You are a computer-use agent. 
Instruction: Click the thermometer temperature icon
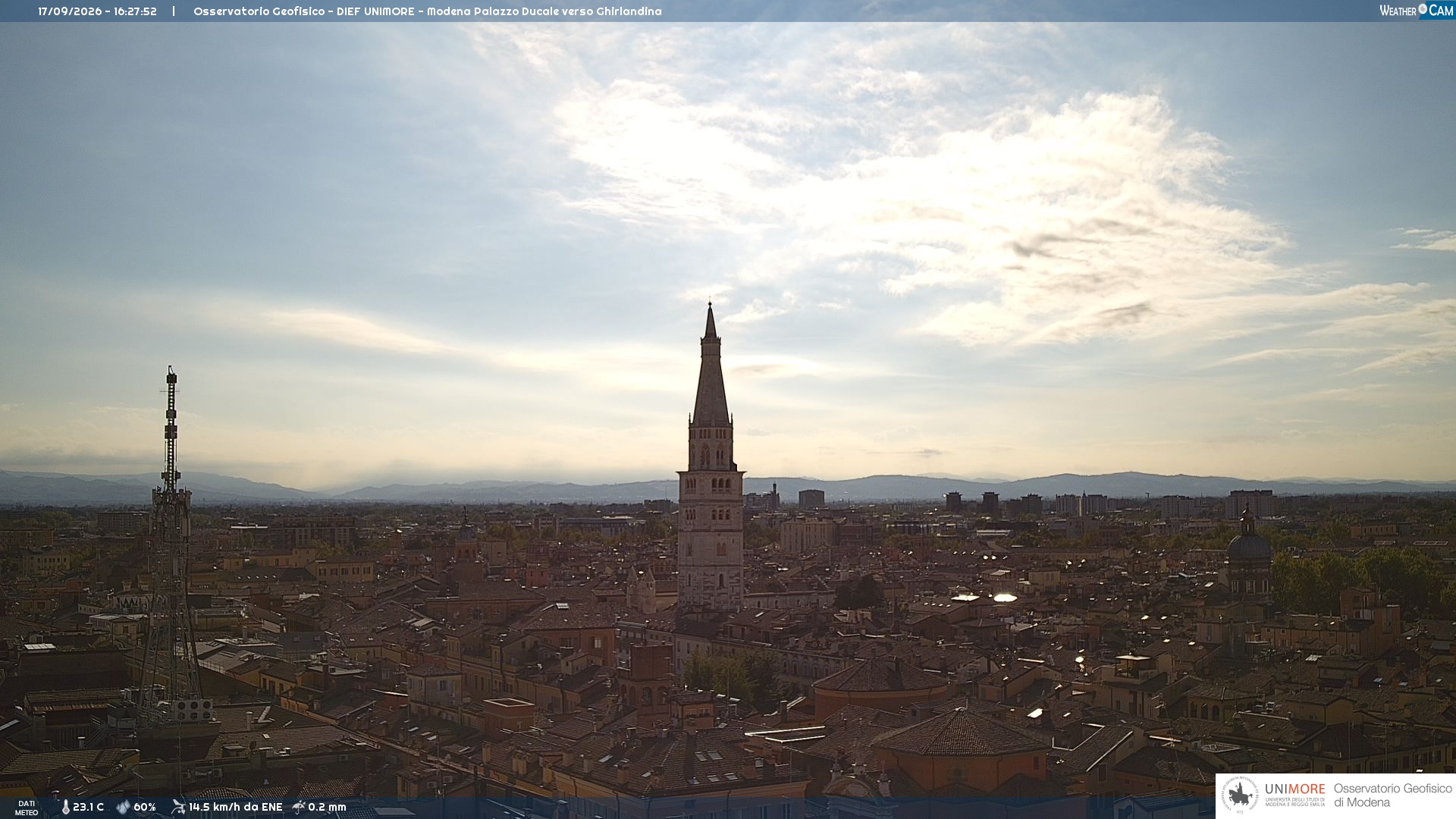click(x=65, y=808)
